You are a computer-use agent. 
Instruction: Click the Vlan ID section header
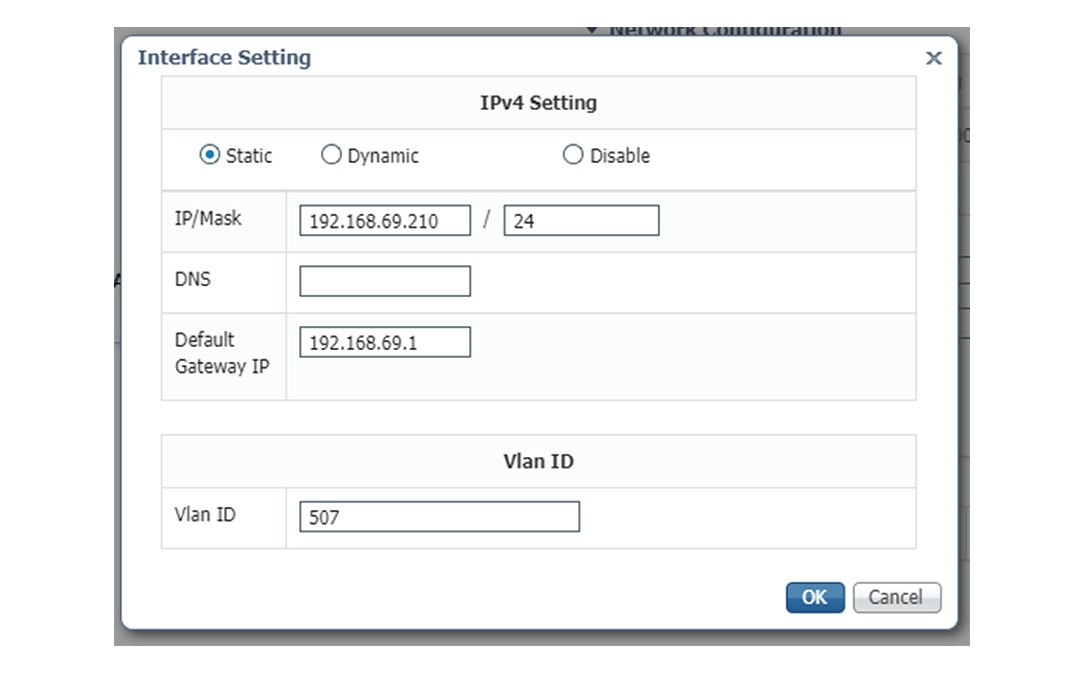[538, 461]
